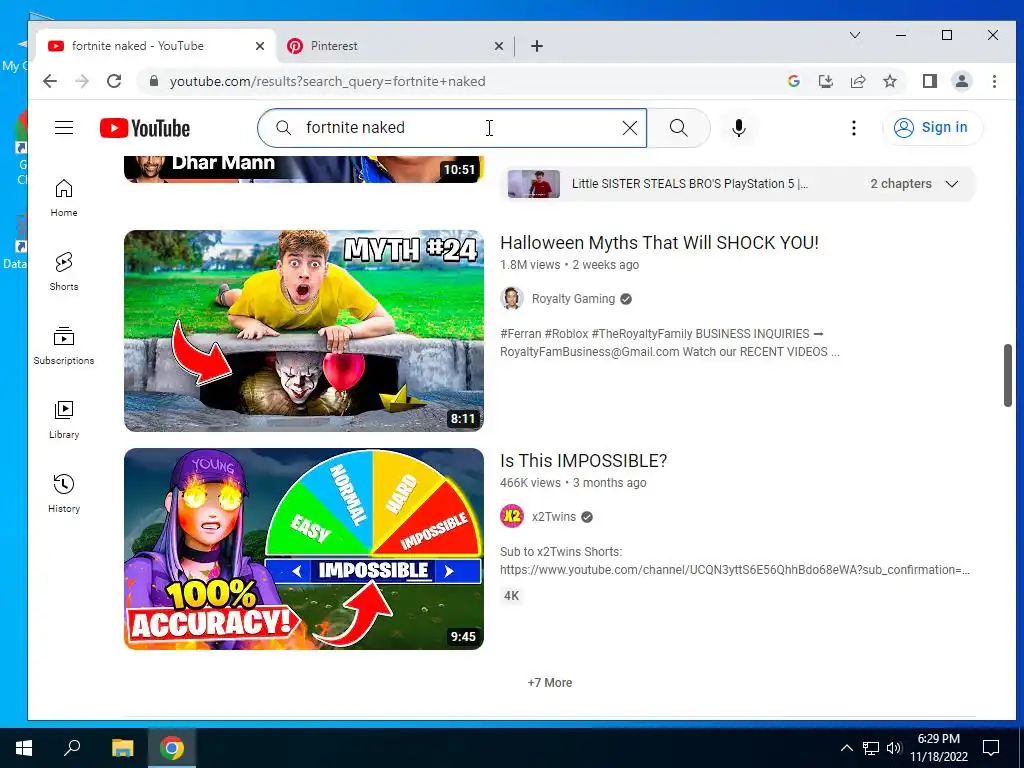This screenshot has width=1024, height=768.
Task: Open Subscriptions in sidebar
Action: pos(64,345)
